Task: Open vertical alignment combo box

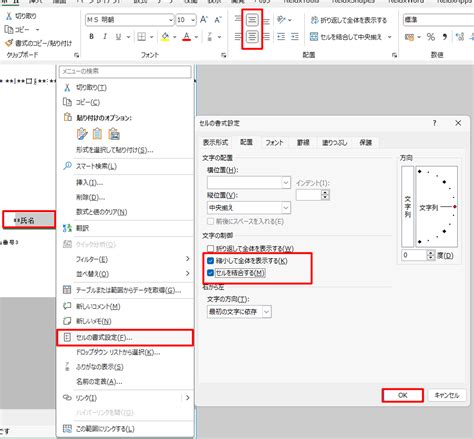Action: 249,208
